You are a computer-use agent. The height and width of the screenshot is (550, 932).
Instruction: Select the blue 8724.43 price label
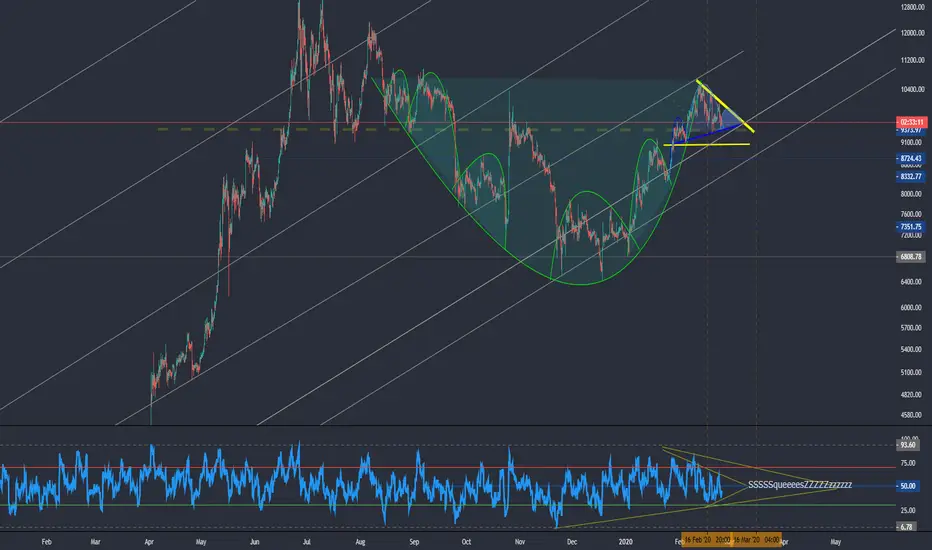tap(910, 159)
